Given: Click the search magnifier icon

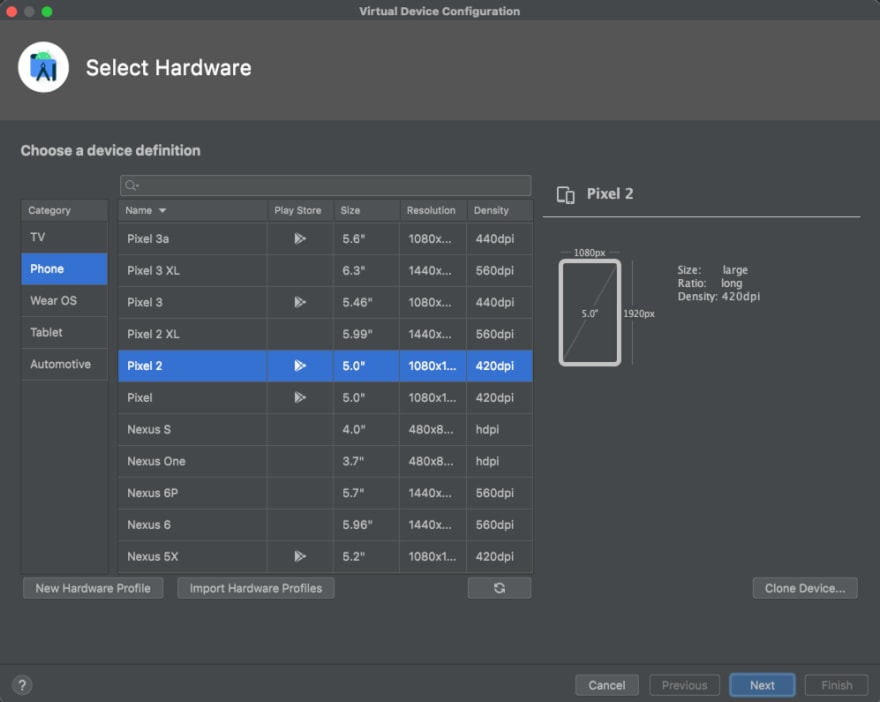Looking at the screenshot, I should (131, 185).
